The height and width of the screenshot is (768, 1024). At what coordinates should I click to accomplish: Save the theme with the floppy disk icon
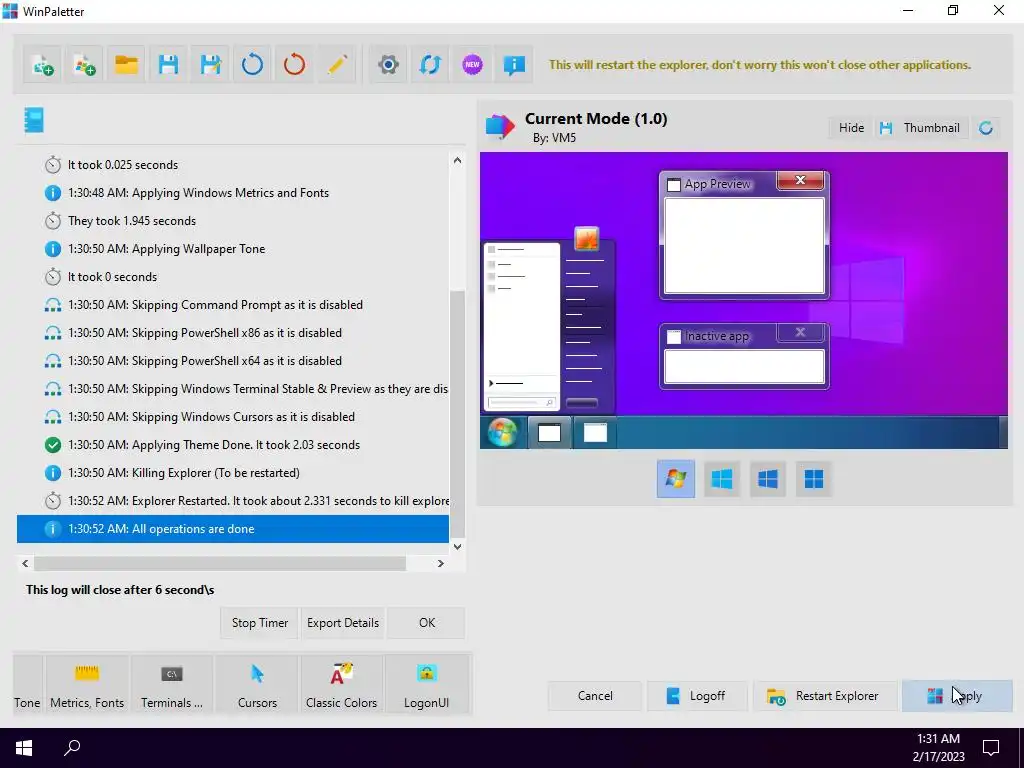pos(168,65)
